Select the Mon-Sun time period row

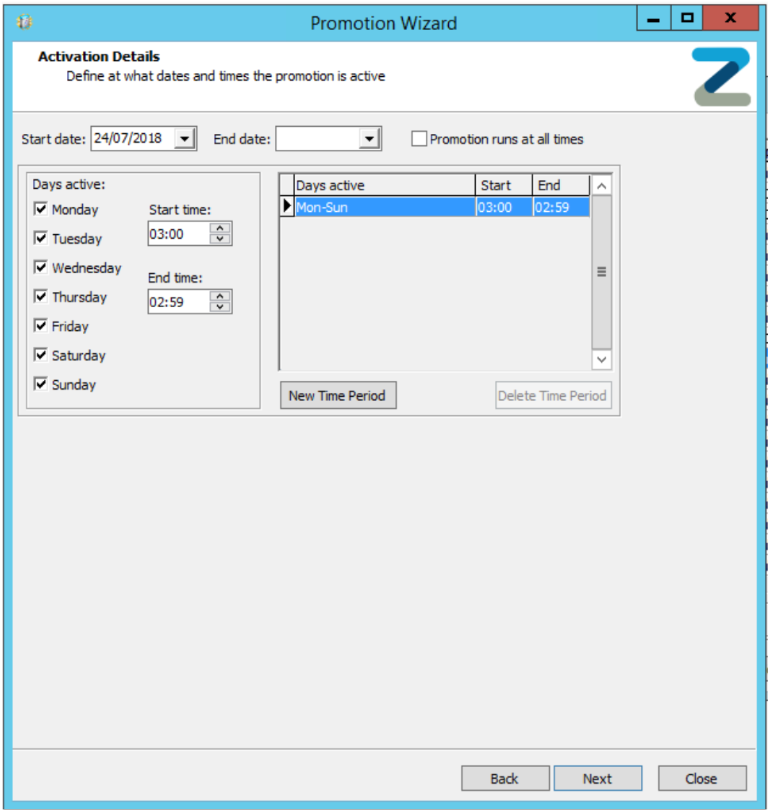pyautogui.click(x=384, y=207)
